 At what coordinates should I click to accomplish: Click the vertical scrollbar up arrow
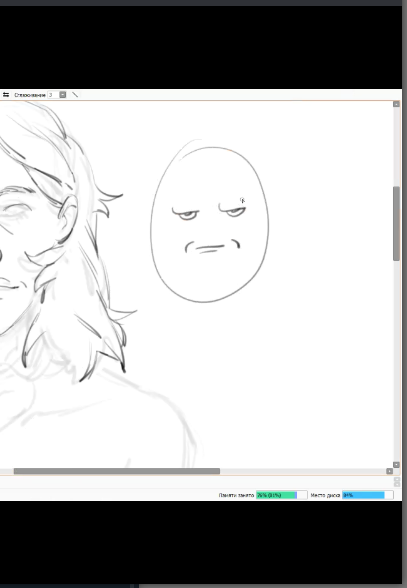point(396,104)
